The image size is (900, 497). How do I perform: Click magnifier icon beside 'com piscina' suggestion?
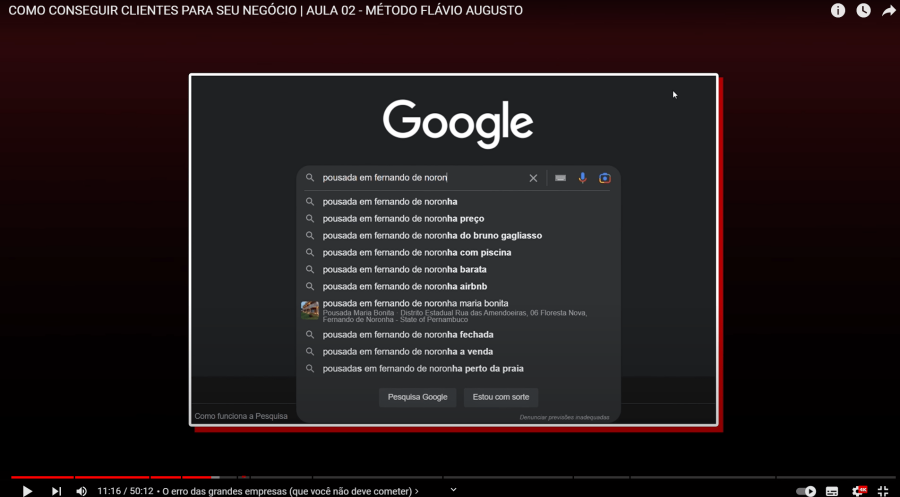pos(310,253)
